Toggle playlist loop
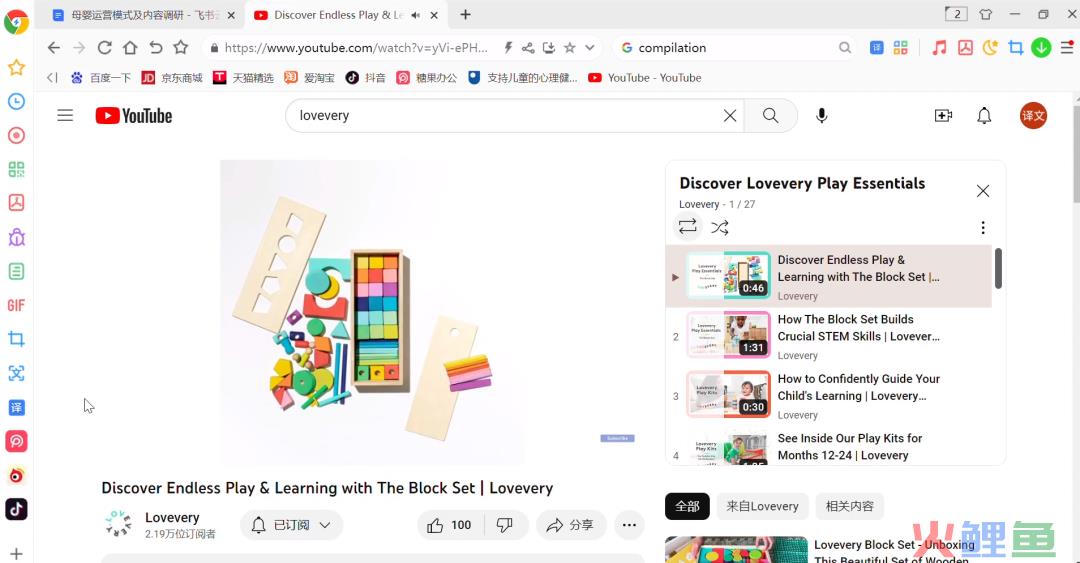The height and width of the screenshot is (563, 1080). (x=687, y=227)
